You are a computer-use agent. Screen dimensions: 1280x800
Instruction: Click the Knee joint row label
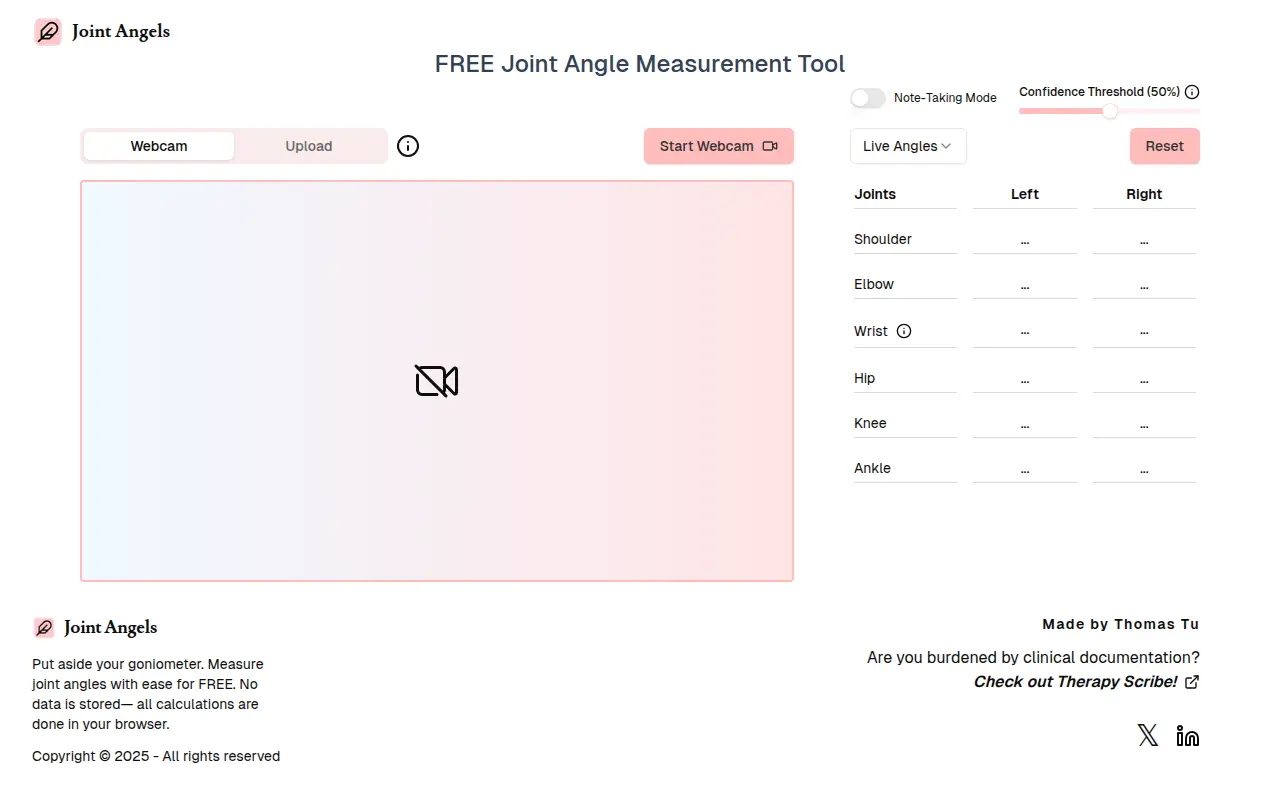[x=870, y=423]
